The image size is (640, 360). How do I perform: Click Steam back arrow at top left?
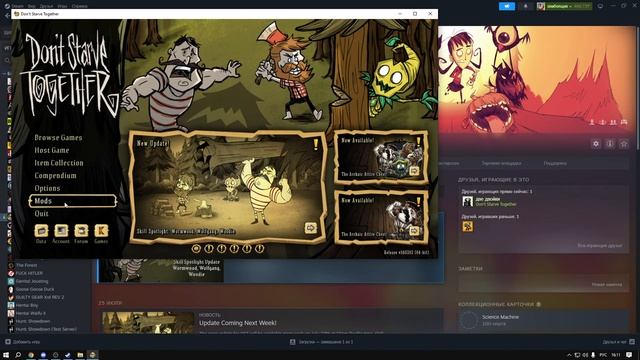[x=7, y=16]
